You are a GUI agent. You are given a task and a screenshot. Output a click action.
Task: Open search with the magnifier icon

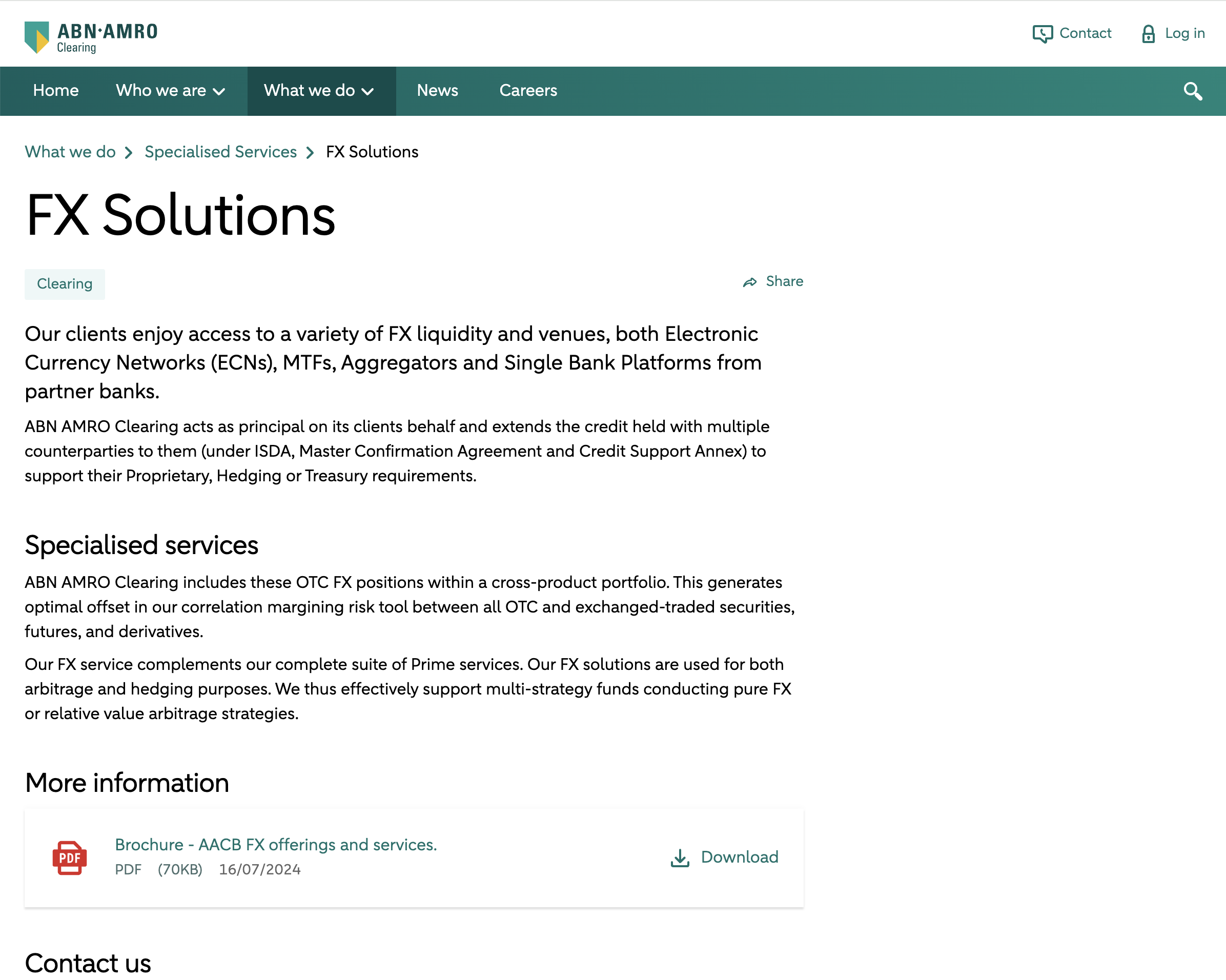click(1193, 91)
